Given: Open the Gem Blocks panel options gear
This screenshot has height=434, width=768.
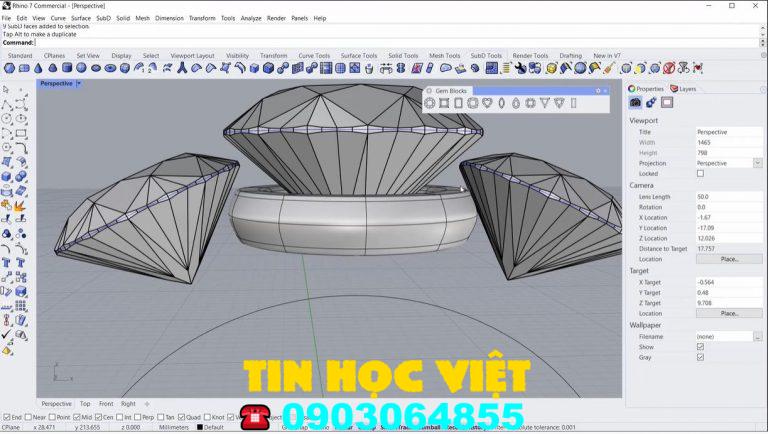Looking at the screenshot, I should click(x=598, y=90).
